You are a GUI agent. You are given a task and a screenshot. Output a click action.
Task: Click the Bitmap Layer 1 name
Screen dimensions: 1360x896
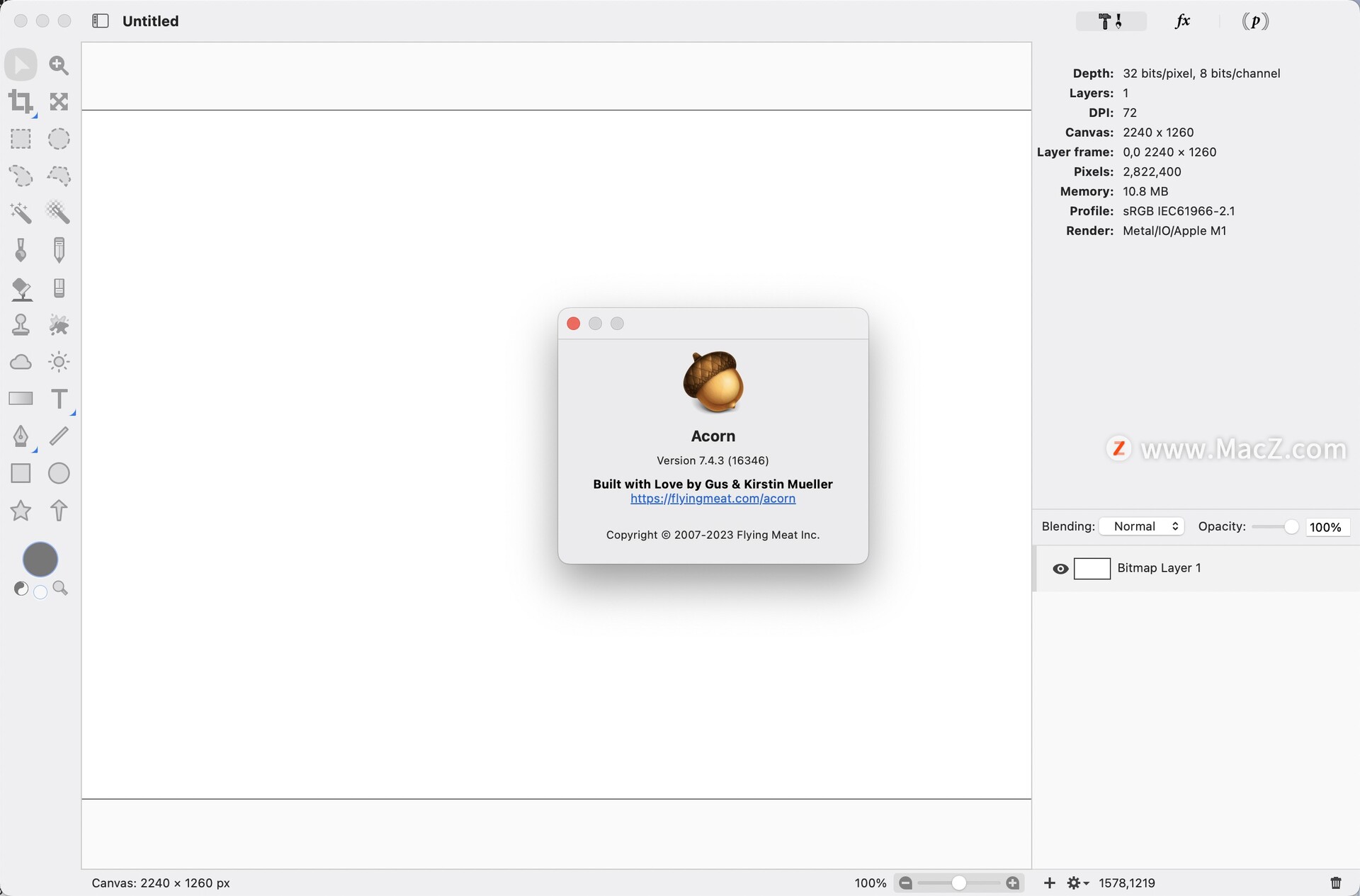click(1159, 568)
